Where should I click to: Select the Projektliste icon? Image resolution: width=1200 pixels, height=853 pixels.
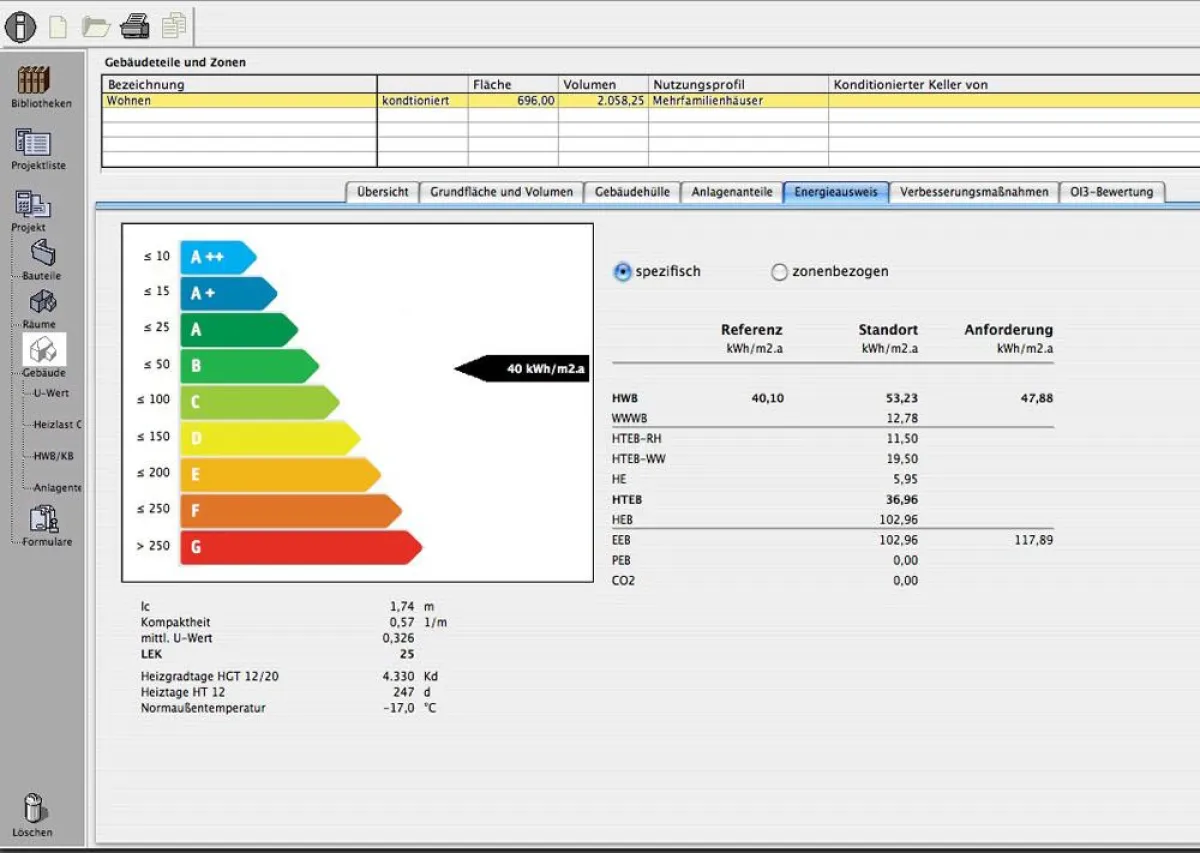[x=31, y=148]
